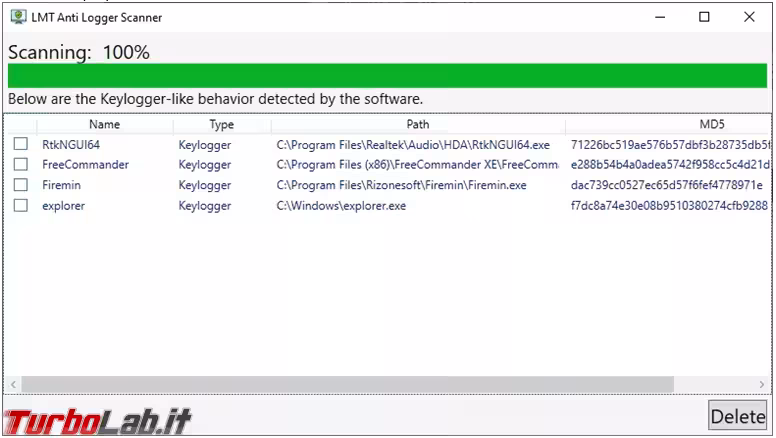This screenshot has width=776, height=438.
Task: Maximize the LMT Anti Logger Scanner window
Action: pyautogui.click(x=704, y=17)
